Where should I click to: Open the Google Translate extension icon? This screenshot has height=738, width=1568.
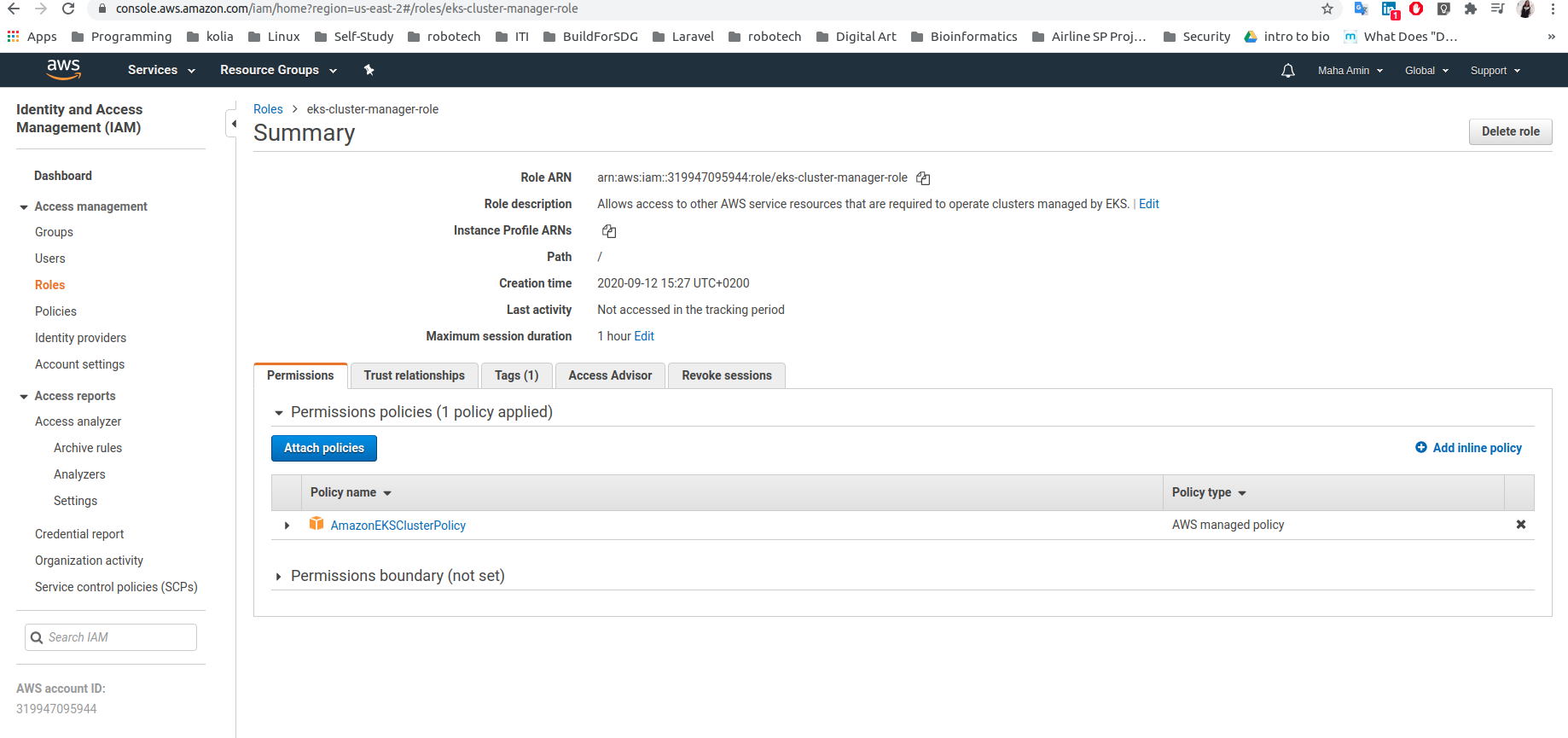tap(1362, 9)
